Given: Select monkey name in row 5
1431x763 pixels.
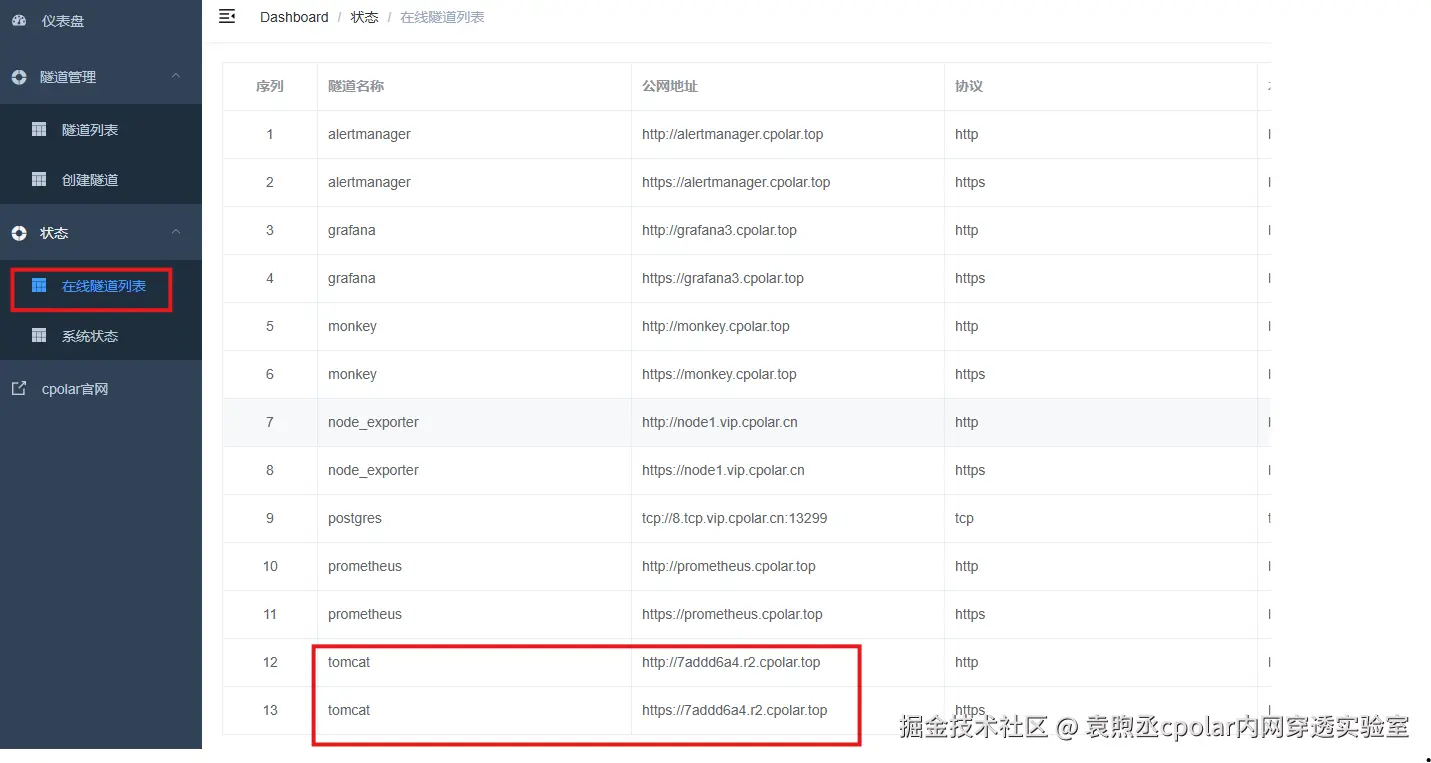Looking at the screenshot, I should coord(352,326).
